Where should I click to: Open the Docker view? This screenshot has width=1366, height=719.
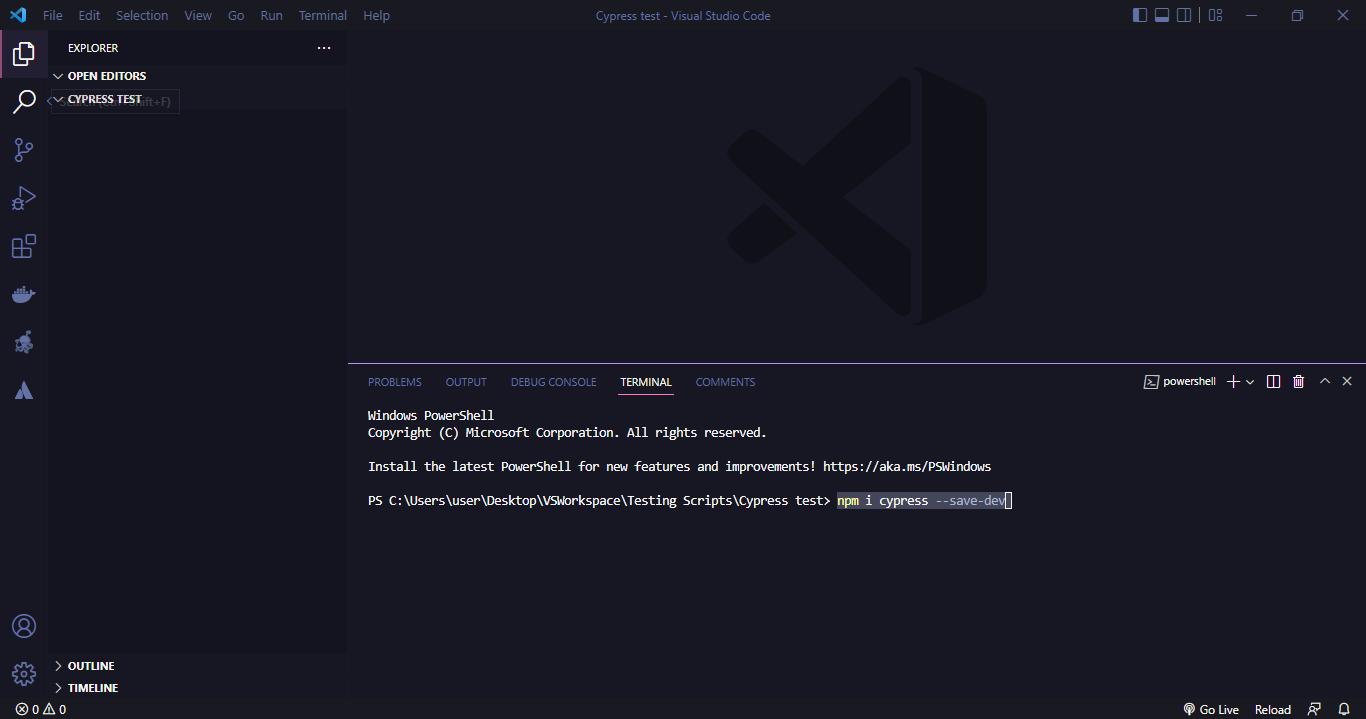(x=24, y=294)
